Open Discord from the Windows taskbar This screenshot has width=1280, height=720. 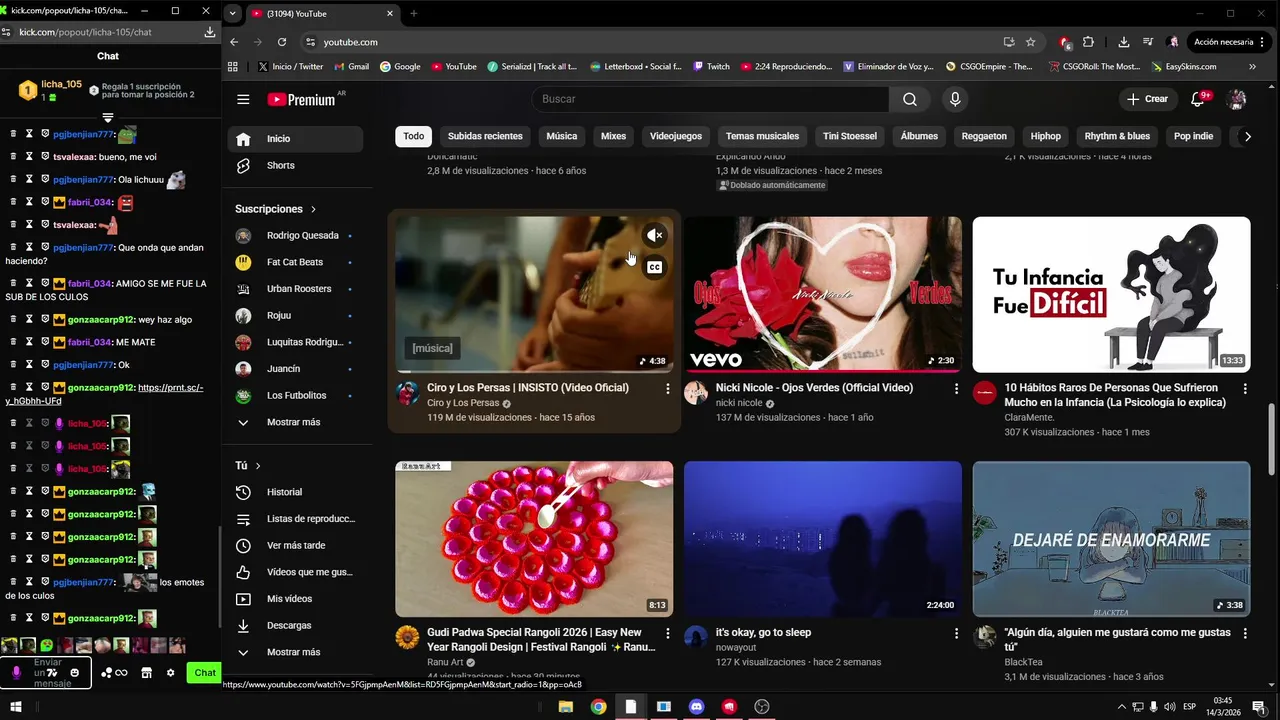pyautogui.click(x=696, y=707)
